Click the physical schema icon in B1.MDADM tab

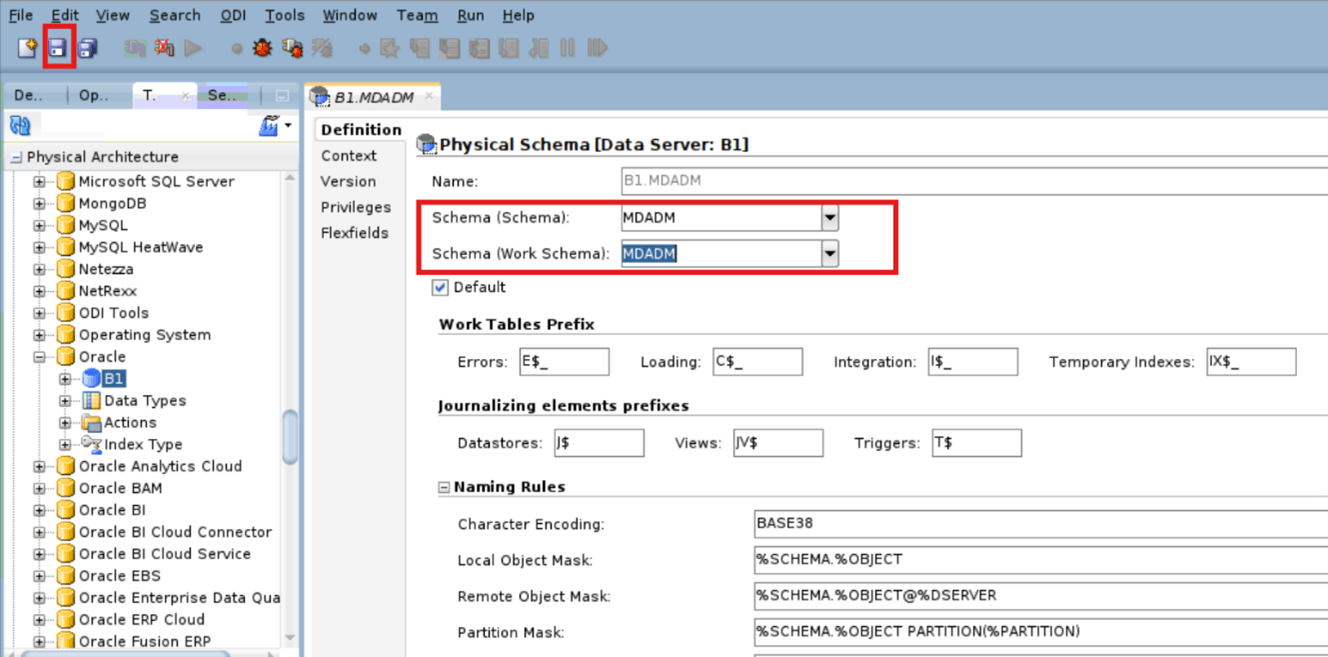[x=320, y=97]
